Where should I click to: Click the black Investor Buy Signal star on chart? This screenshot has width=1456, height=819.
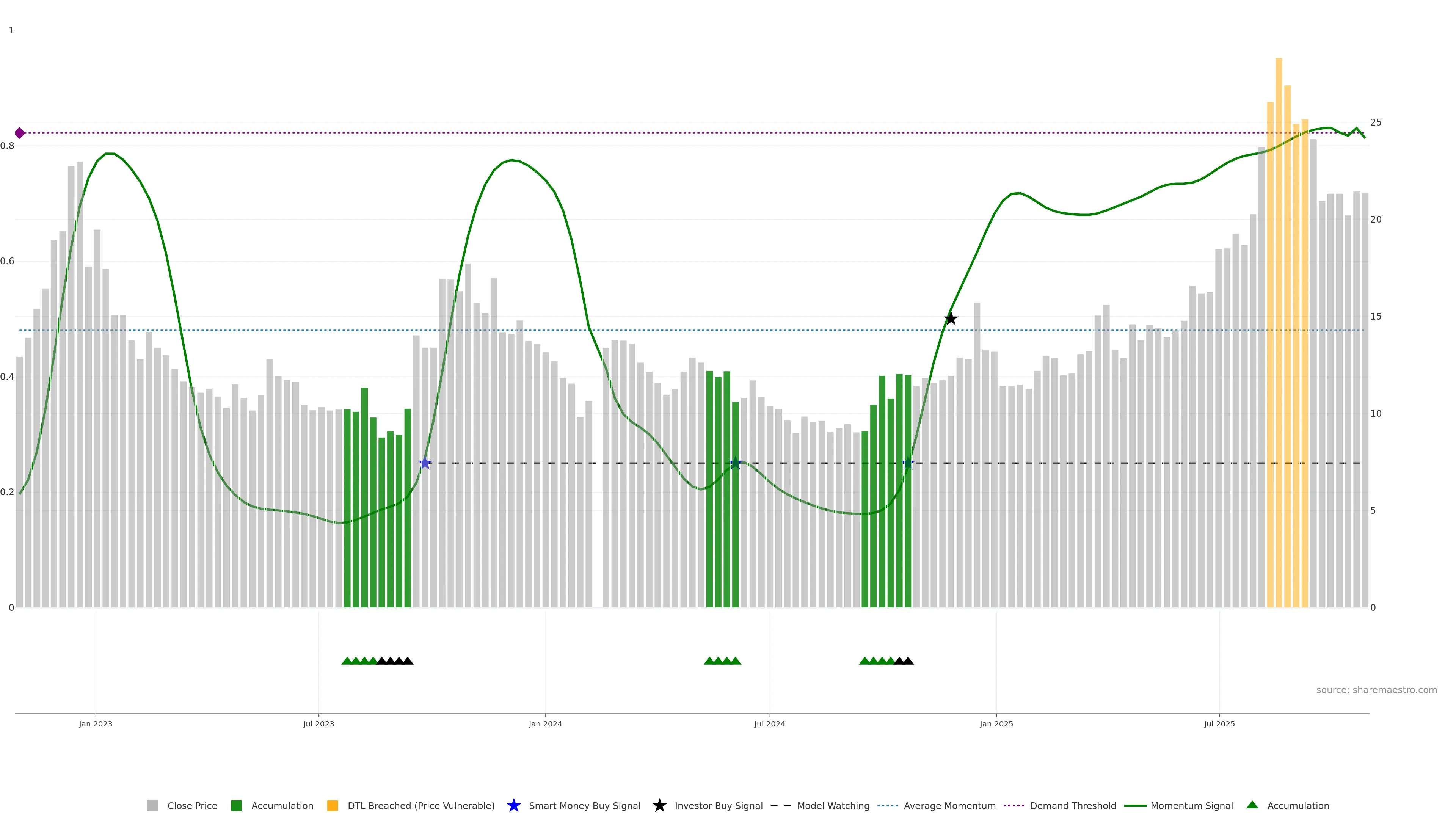(x=951, y=319)
